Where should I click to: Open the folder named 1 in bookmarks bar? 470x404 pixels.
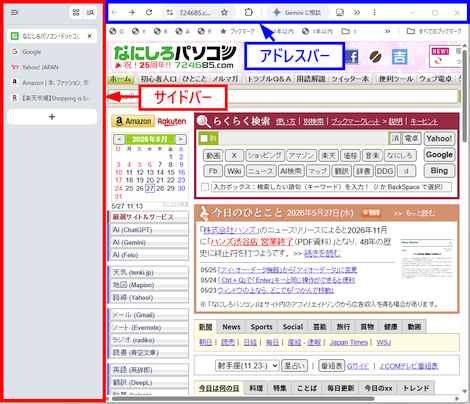coord(349,31)
